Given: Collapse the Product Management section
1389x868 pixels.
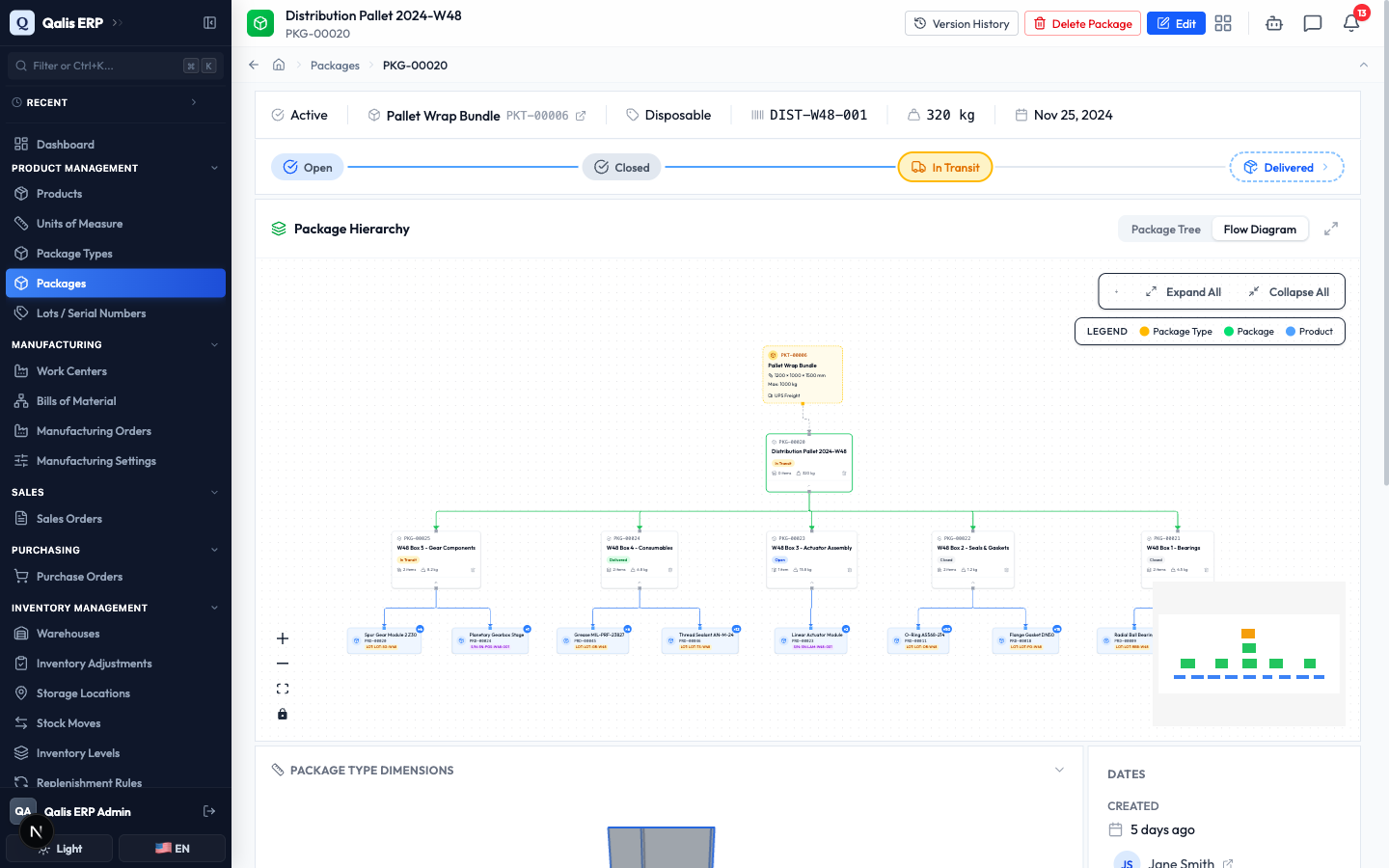Looking at the screenshot, I should pos(214,168).
